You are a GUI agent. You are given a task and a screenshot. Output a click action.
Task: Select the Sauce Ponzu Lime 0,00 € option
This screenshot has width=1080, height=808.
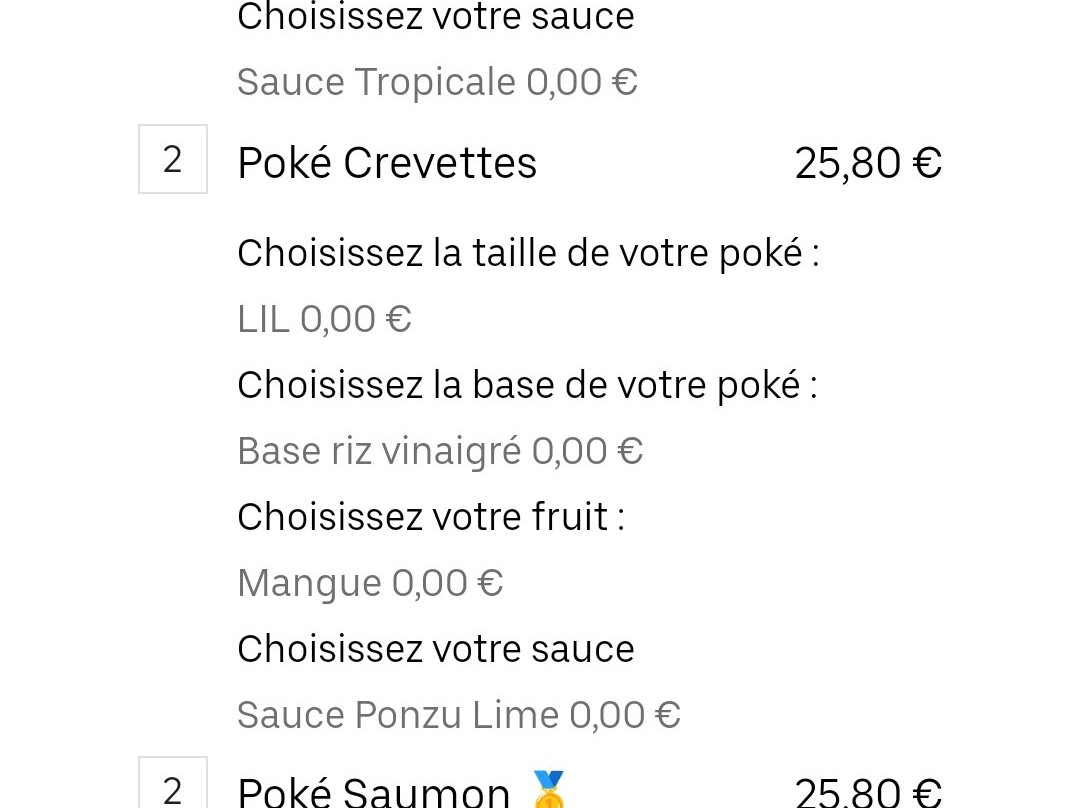point(459,714)
